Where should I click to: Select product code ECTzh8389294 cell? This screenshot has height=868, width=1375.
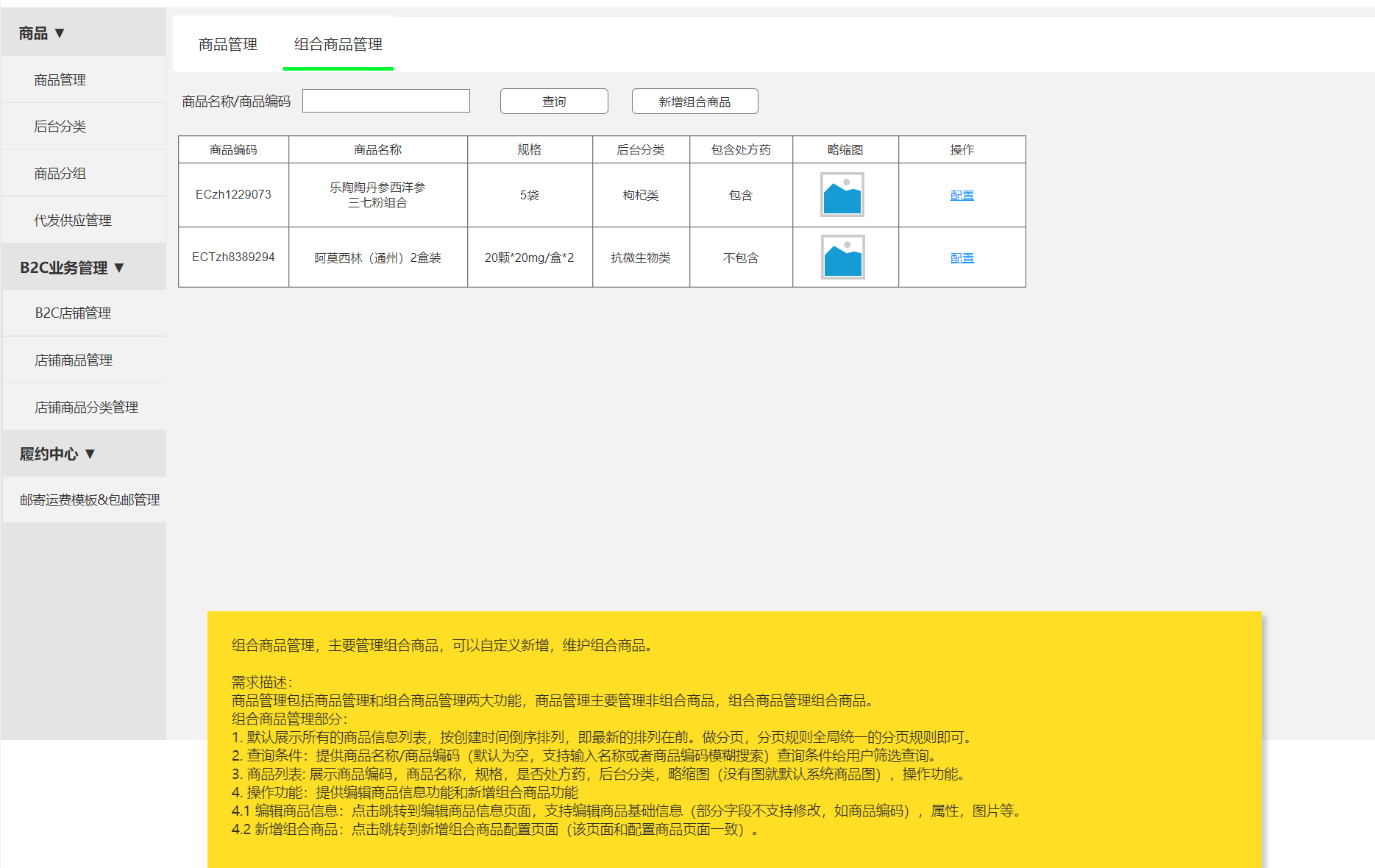click(x=233, y=257)
